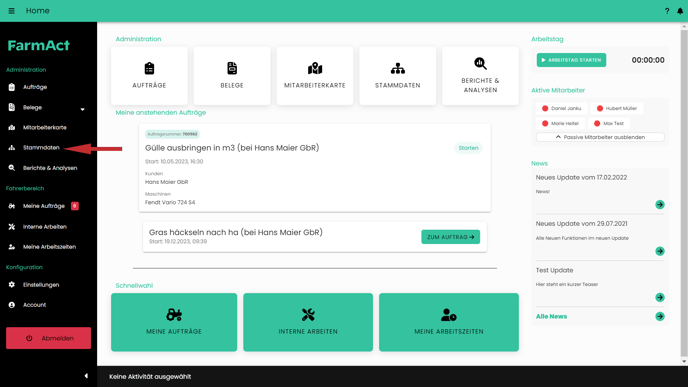Click Berichte & Analysen magnifier icon in sidebar
This screenshot has width=688, height=387.
click(12, 168)
